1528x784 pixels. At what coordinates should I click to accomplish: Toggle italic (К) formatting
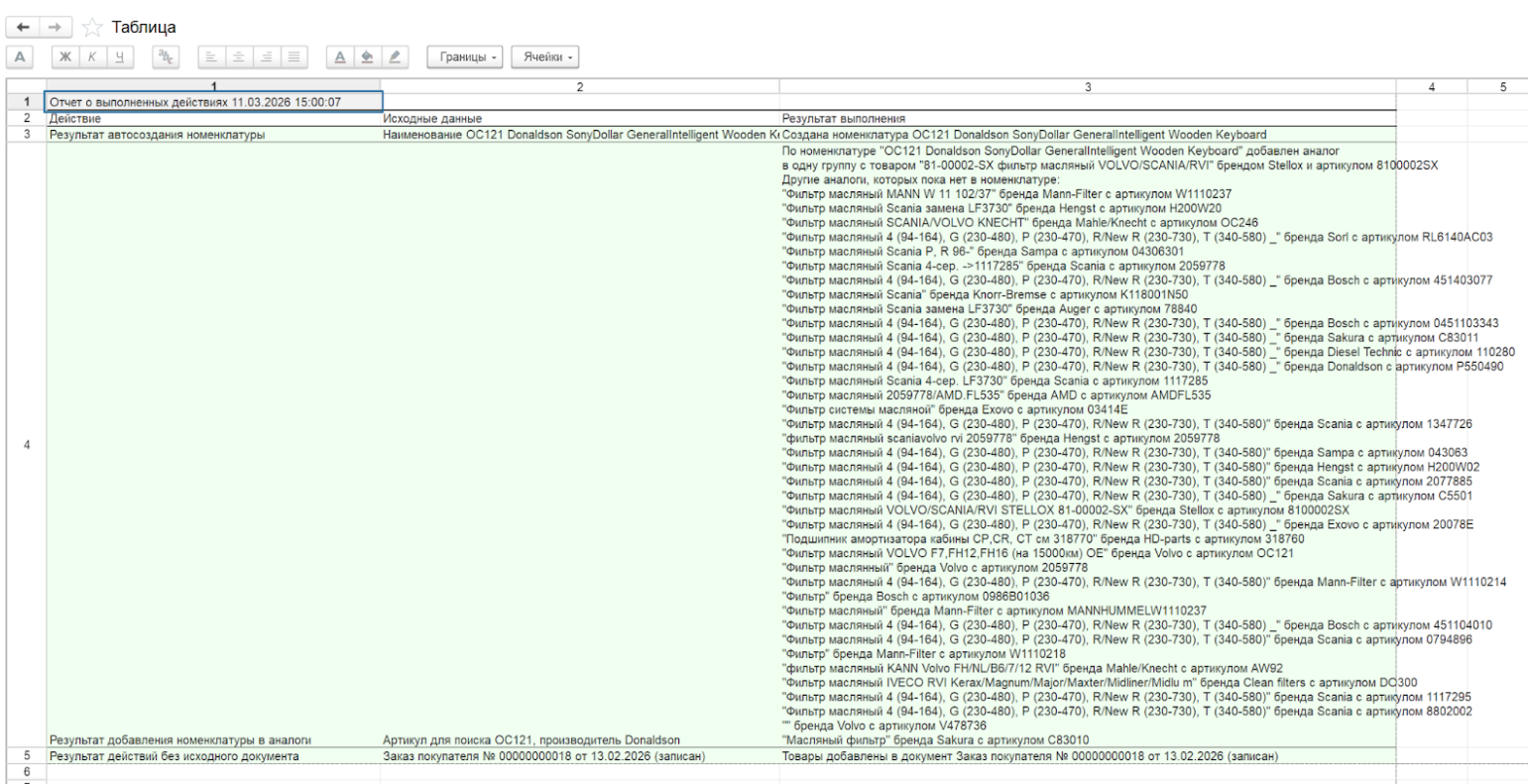[92, 57]
